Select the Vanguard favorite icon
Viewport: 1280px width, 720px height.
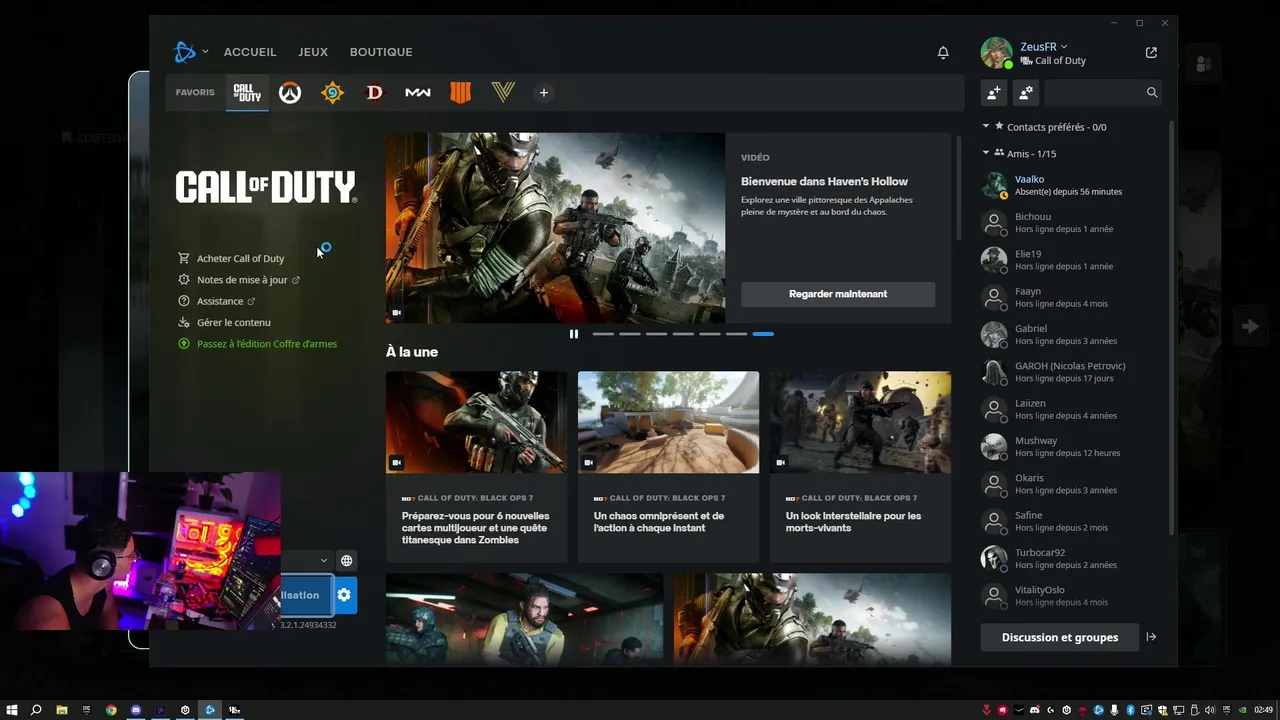pyautogui.click(x=503, y=93)
